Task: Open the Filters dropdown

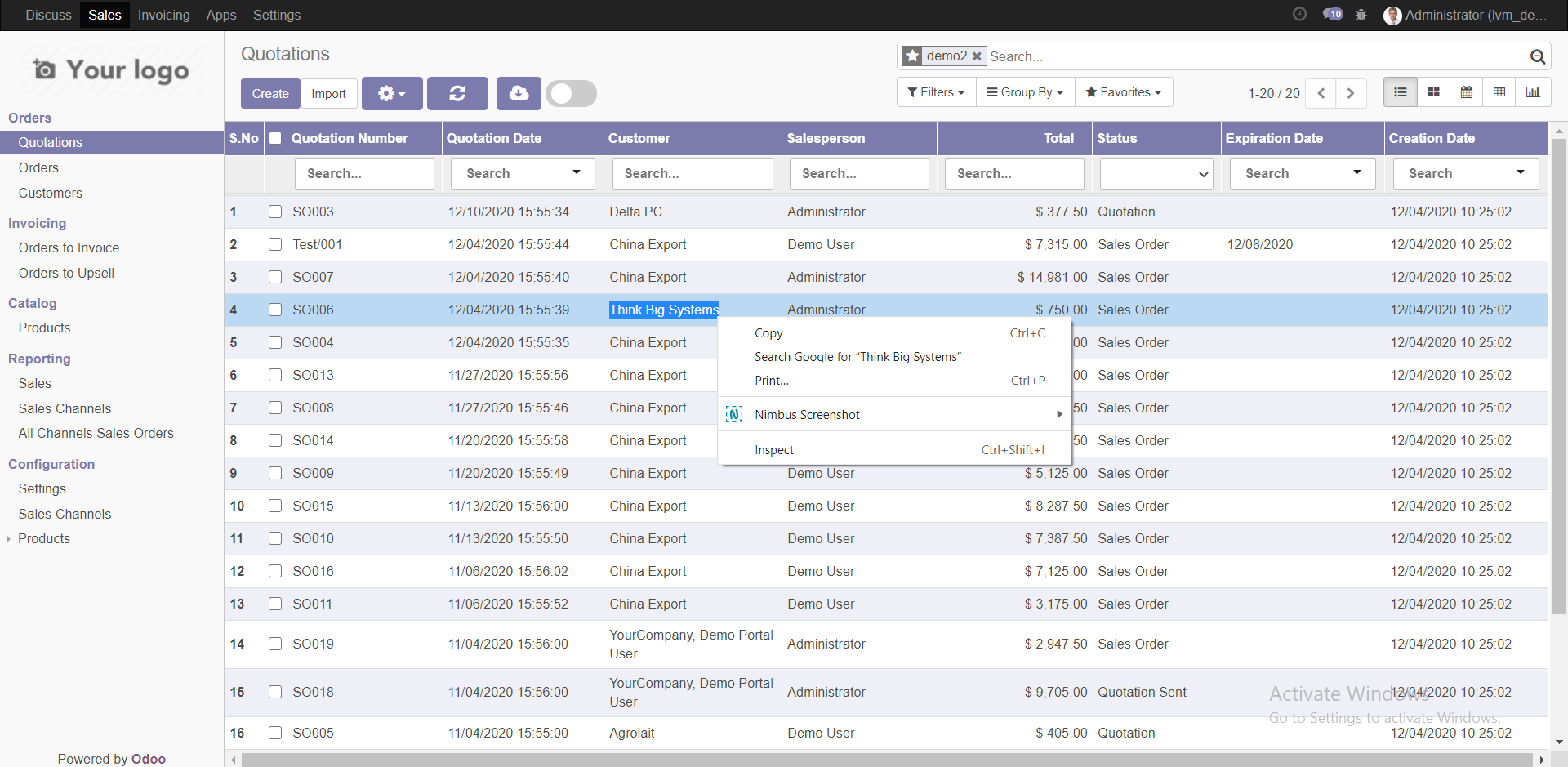Action: 936,92
